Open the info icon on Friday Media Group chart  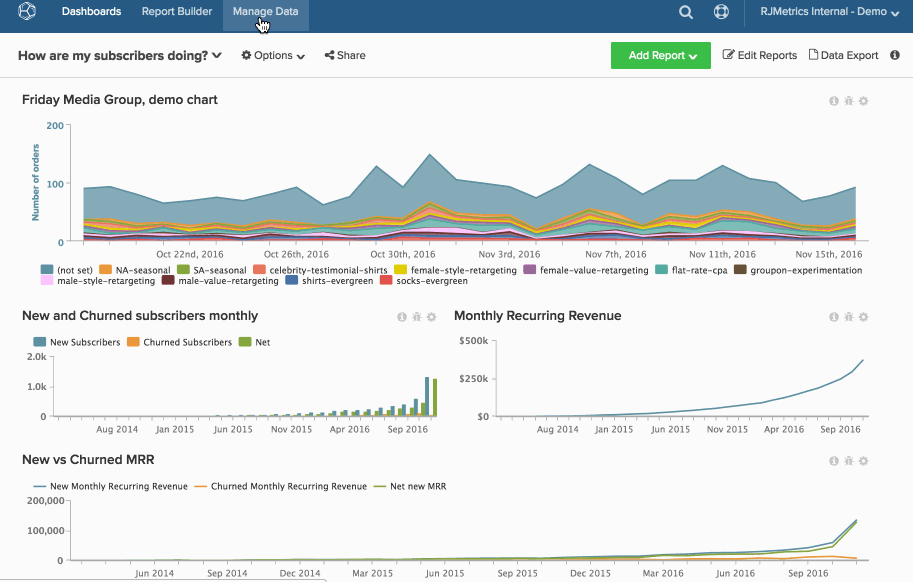click(834, 100)
